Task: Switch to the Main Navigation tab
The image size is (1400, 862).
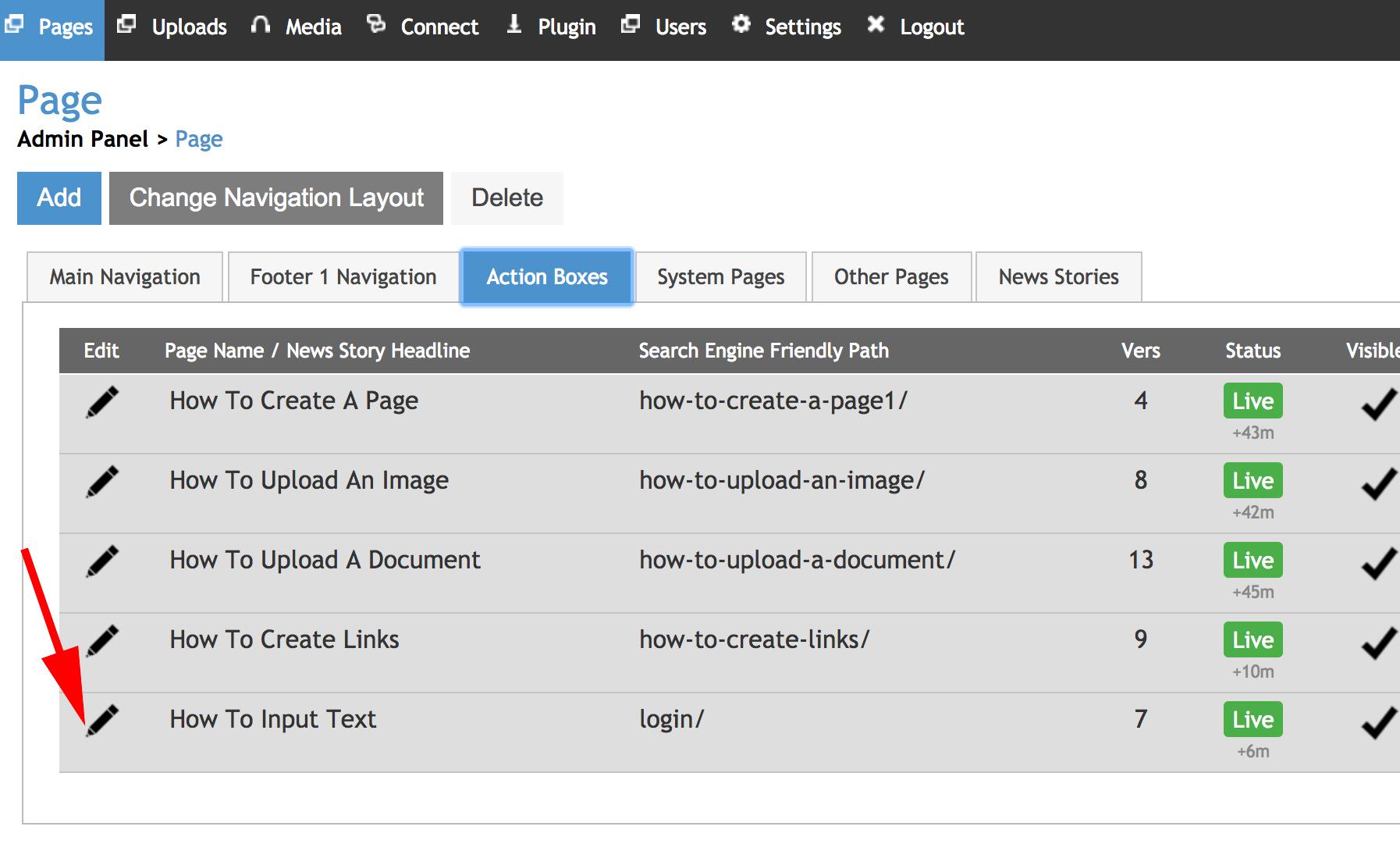Action: point(124,276)
